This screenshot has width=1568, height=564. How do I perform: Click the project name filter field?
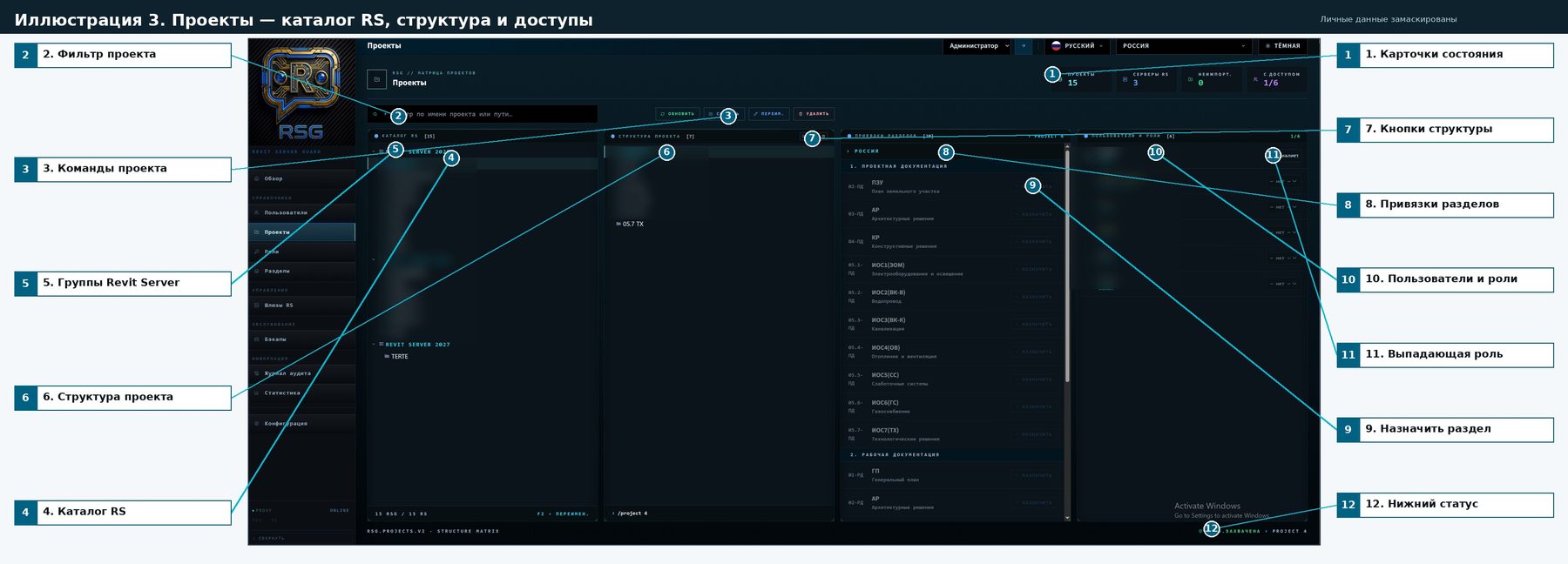488,114
